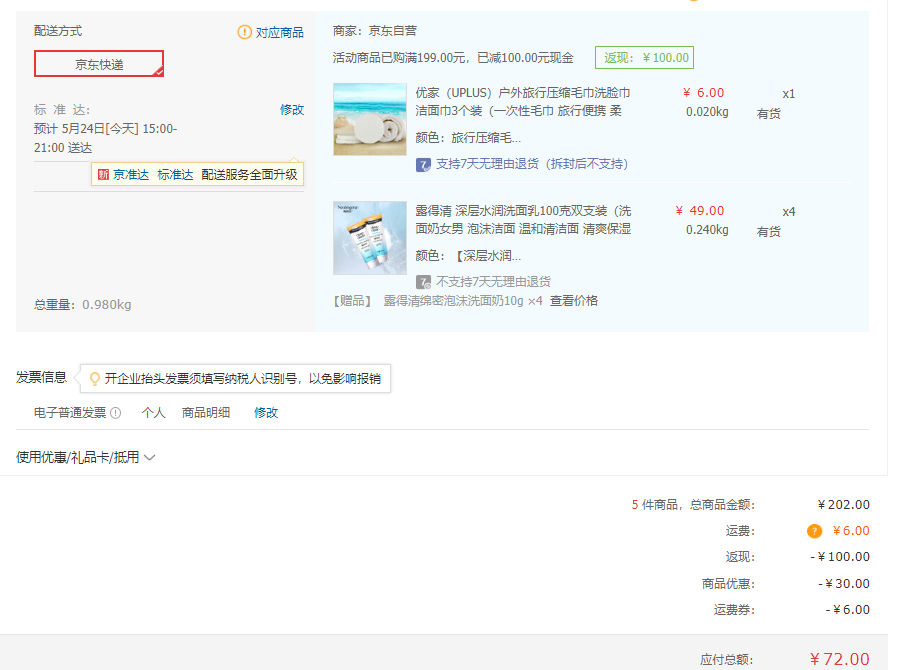This screenshot has height=670, width=897.
Task: Open the 对应商品 link
Action: (x=279, y=33)
